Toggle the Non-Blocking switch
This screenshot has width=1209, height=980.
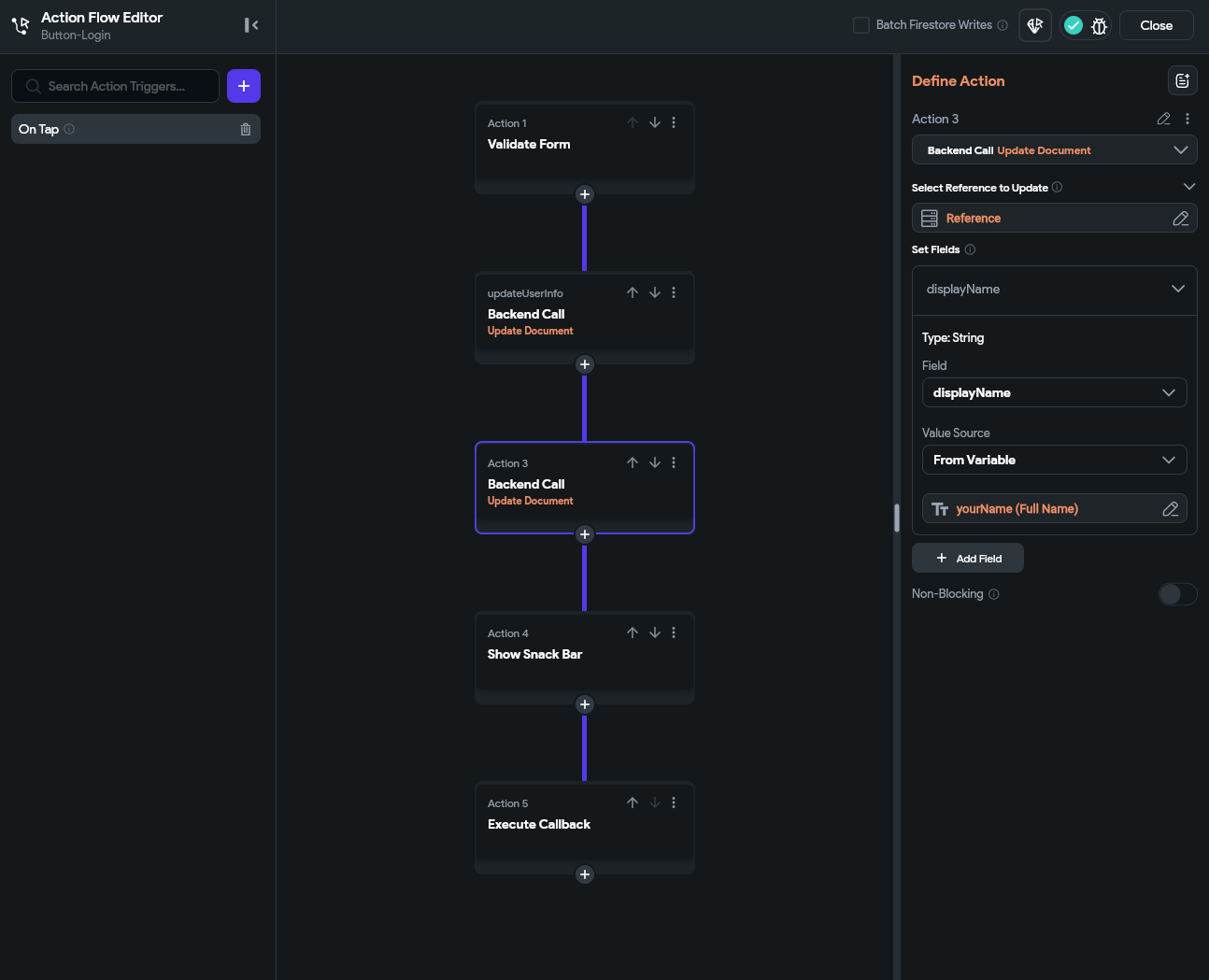1177,594
